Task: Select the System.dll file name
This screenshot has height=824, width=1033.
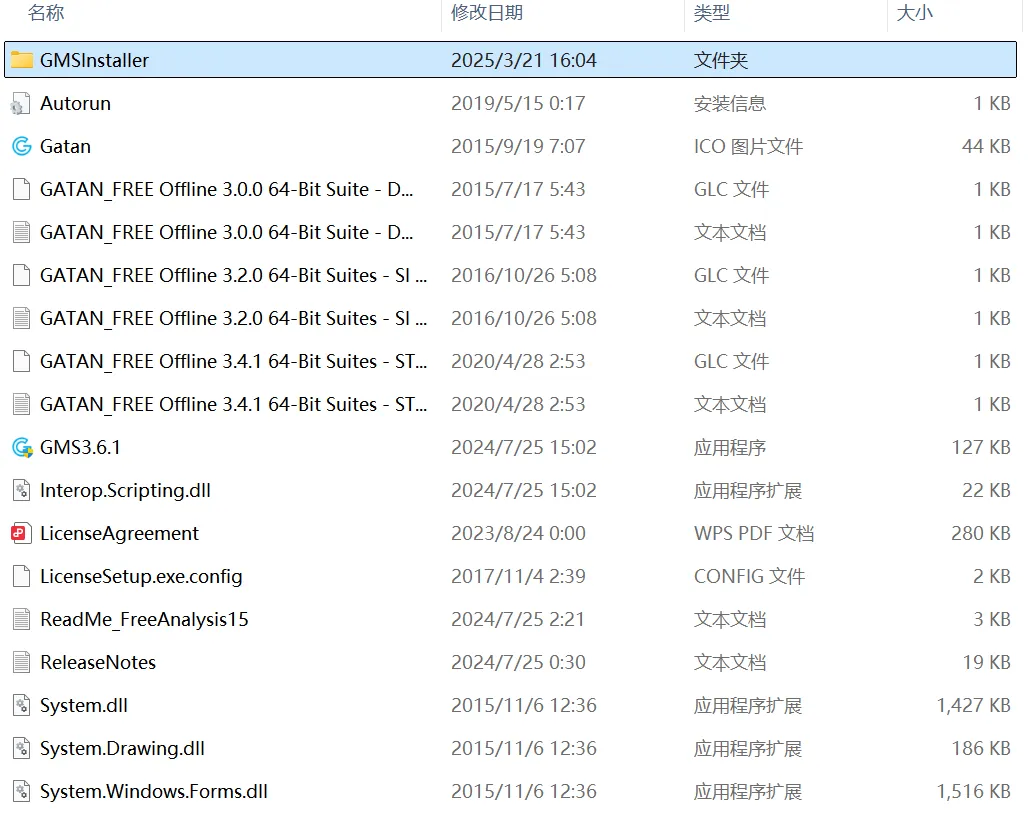Action: (84, 705)
